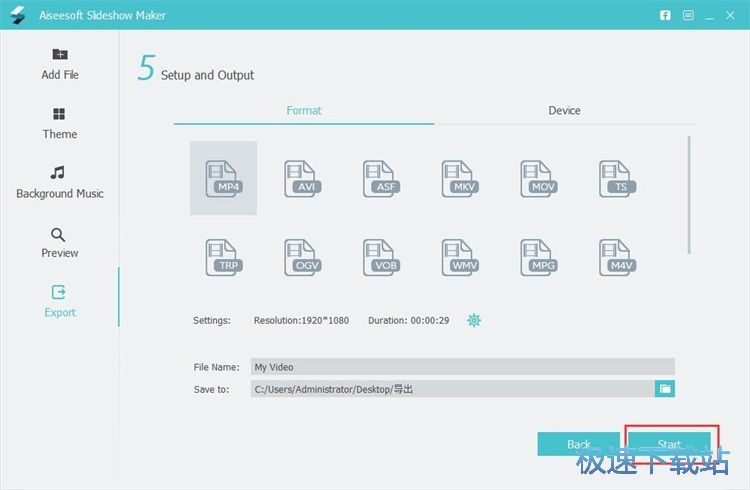Choose the MPG format icon
This screenshot has height=490, width=750.
539,257
